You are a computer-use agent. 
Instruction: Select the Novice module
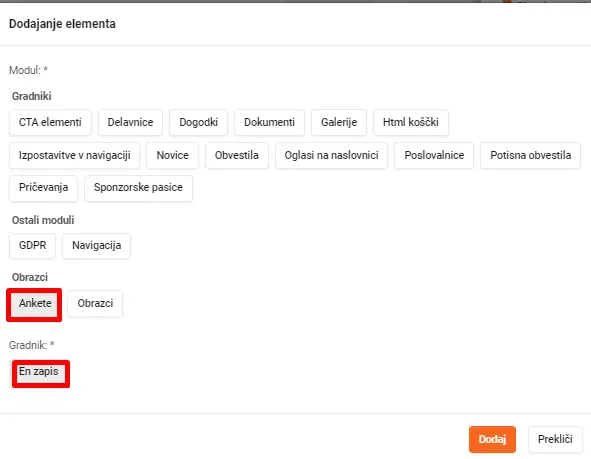(172, 155)
